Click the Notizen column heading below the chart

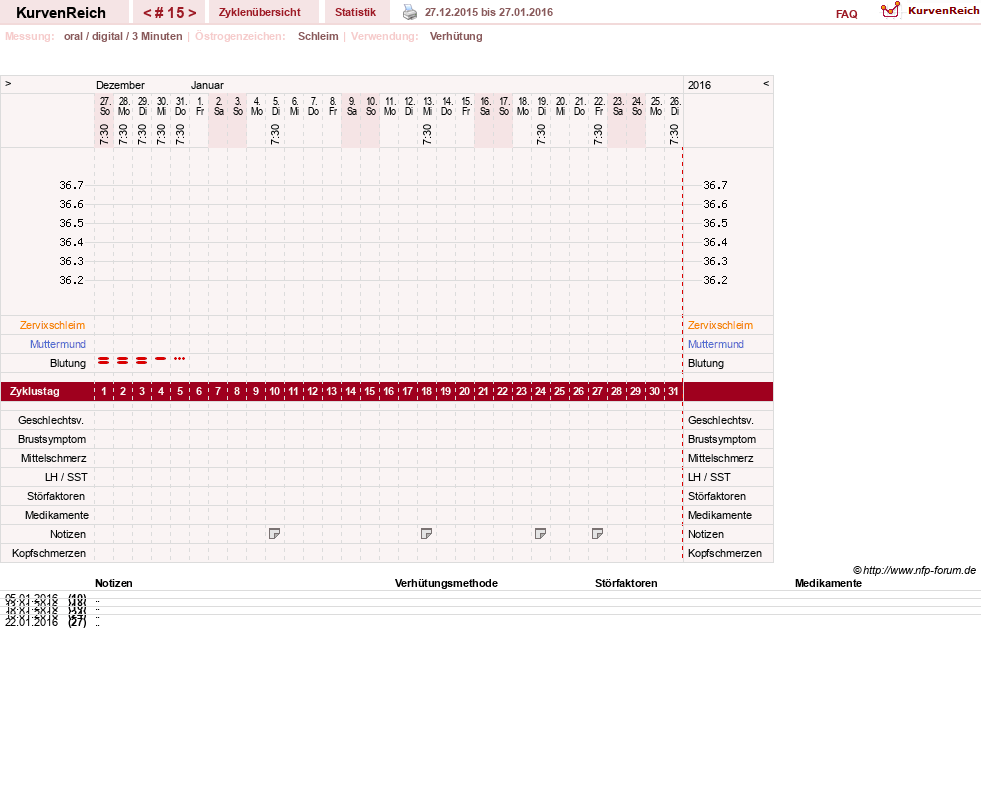[114, 583]
